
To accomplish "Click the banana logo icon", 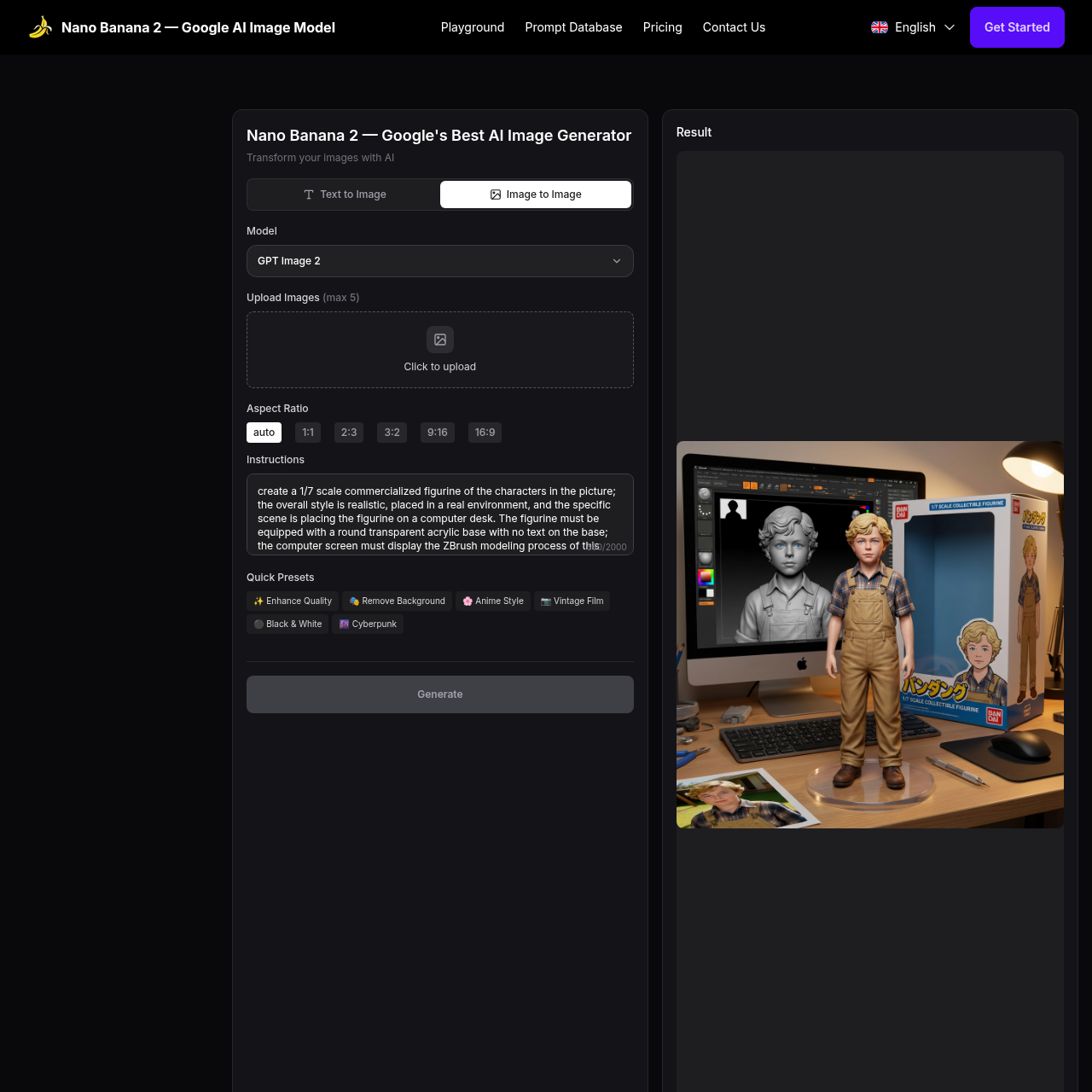I will [40, 27].
